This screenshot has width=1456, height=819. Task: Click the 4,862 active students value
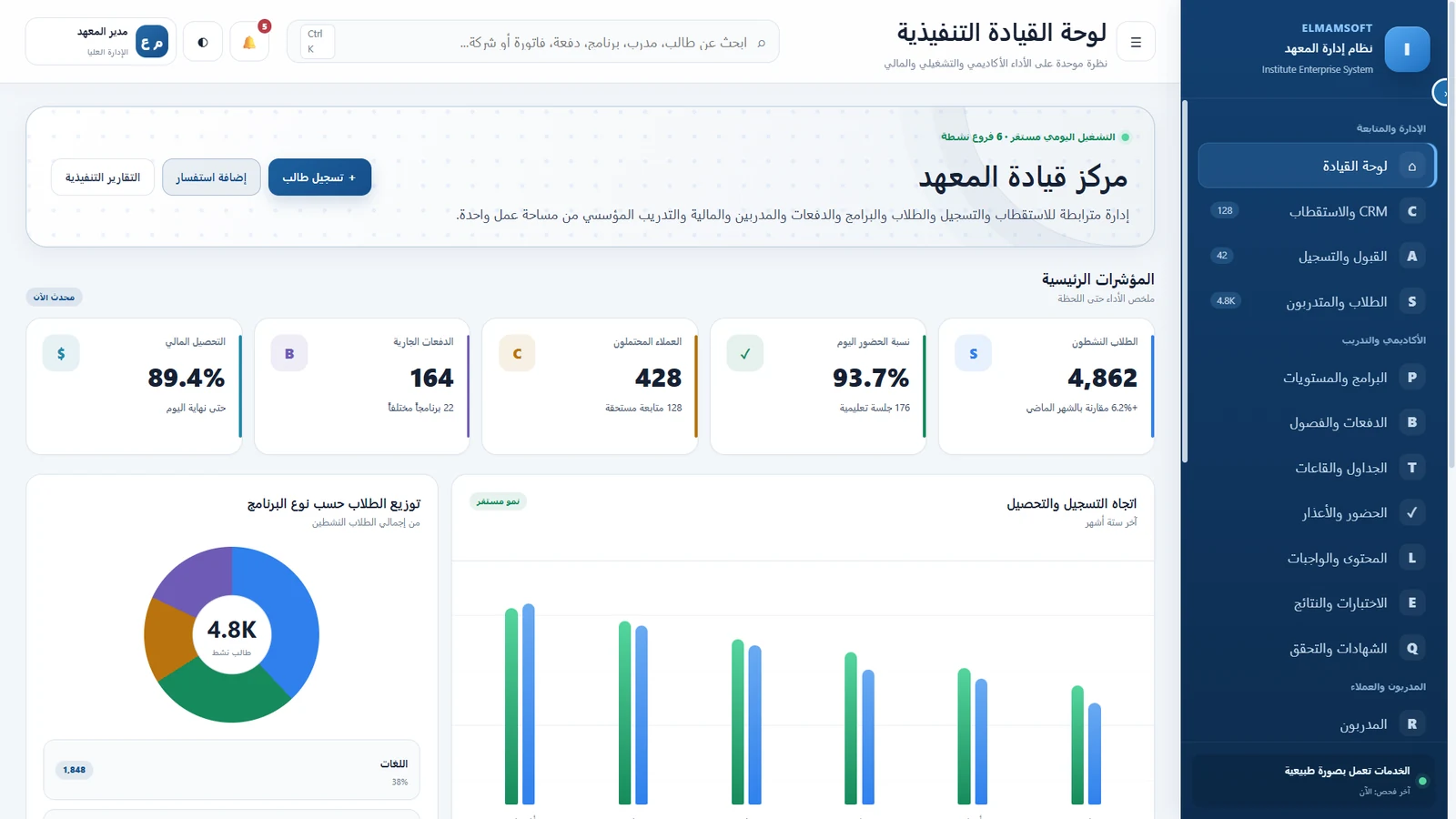coord(1102,378)
